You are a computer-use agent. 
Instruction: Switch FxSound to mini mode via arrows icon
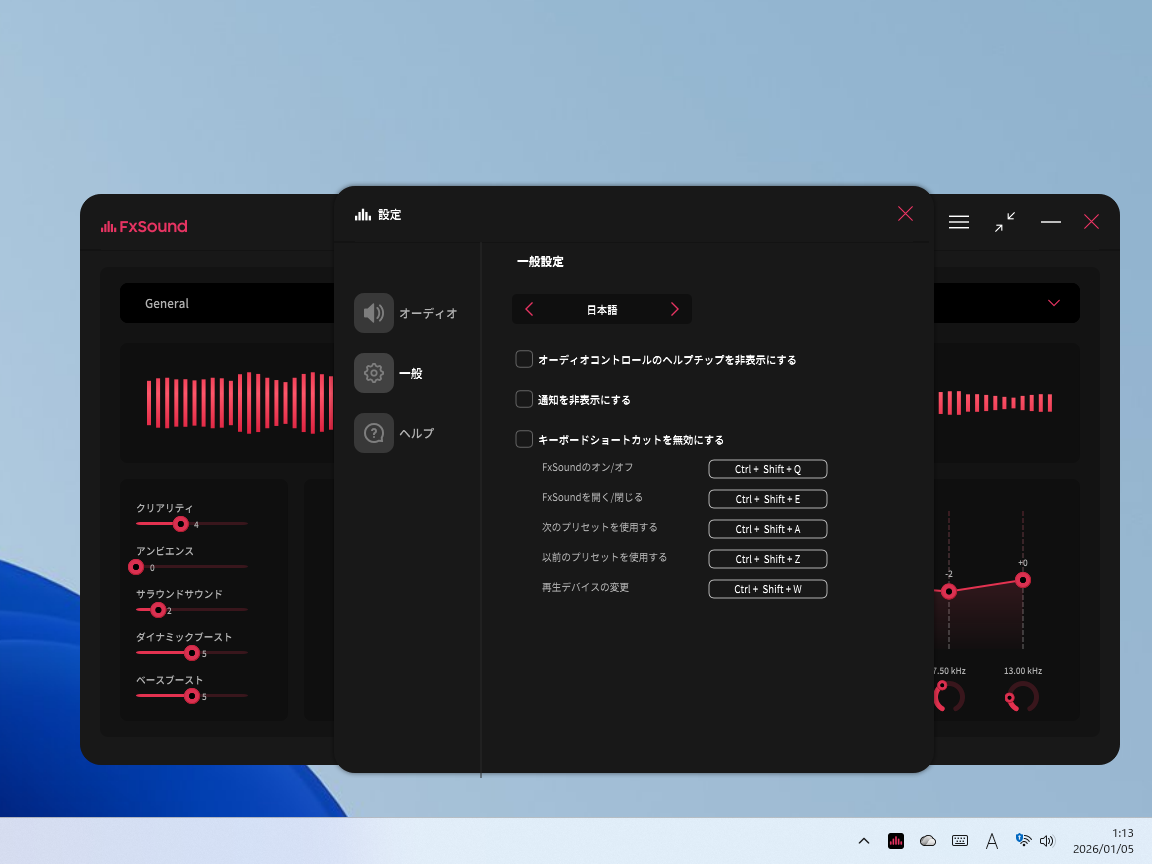pyautogui.click(x=1005, y=222)
